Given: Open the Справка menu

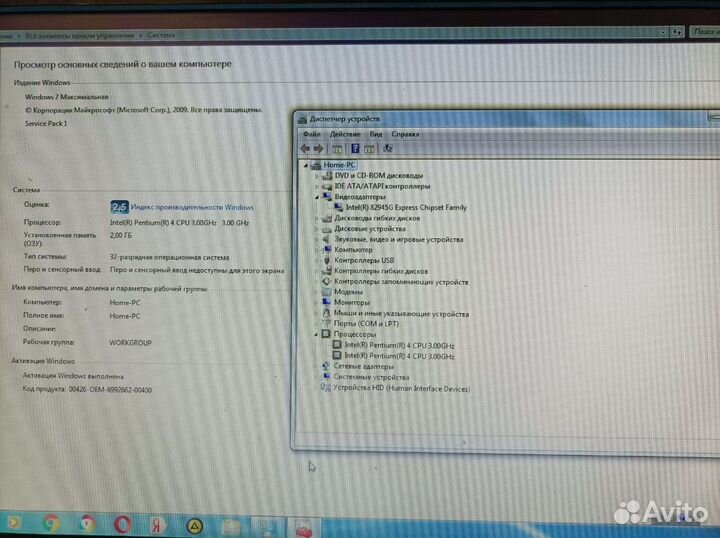Looking at the screenshot, I should (405, 134).
